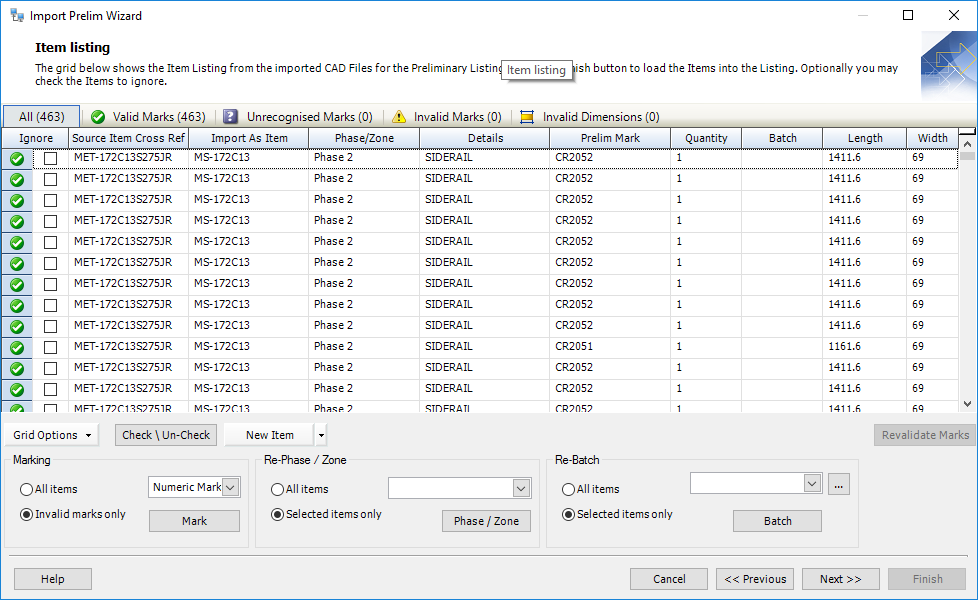The width and height of the screenshot is (978, 600).
Task: Click the Check \ Un-Check button
Action: pyautogui.click(x=166, y=435)
